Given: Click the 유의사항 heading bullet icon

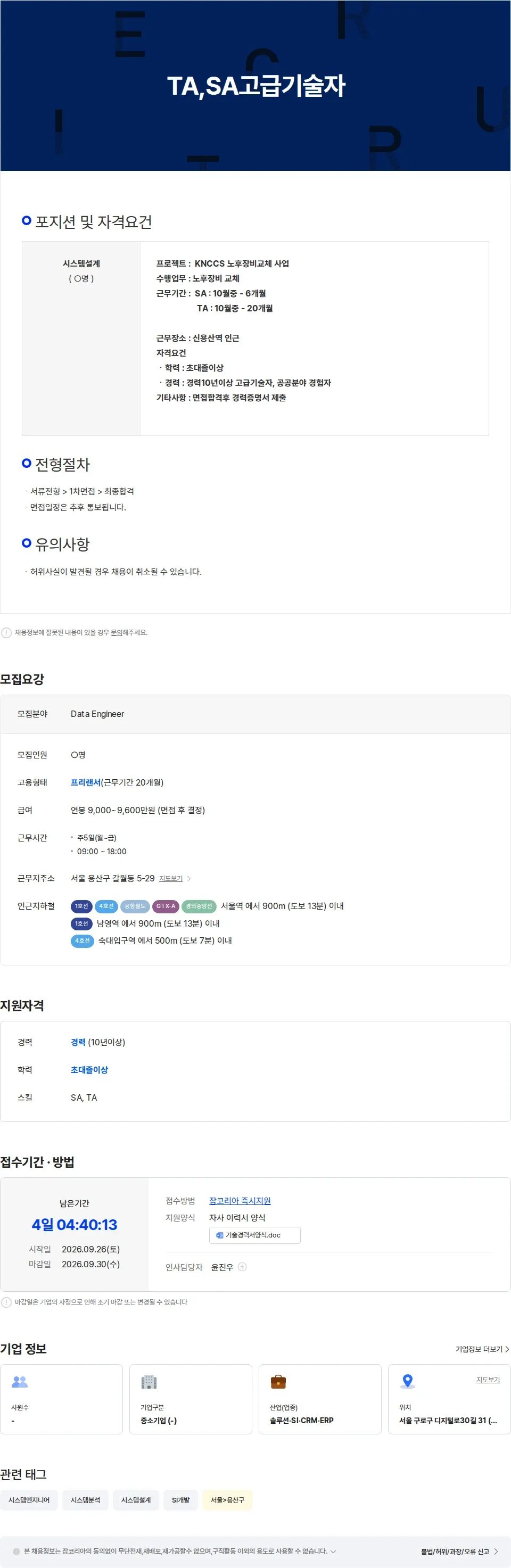Looking at the screenshot, I should pyautogui.click(x=26, y=543).
